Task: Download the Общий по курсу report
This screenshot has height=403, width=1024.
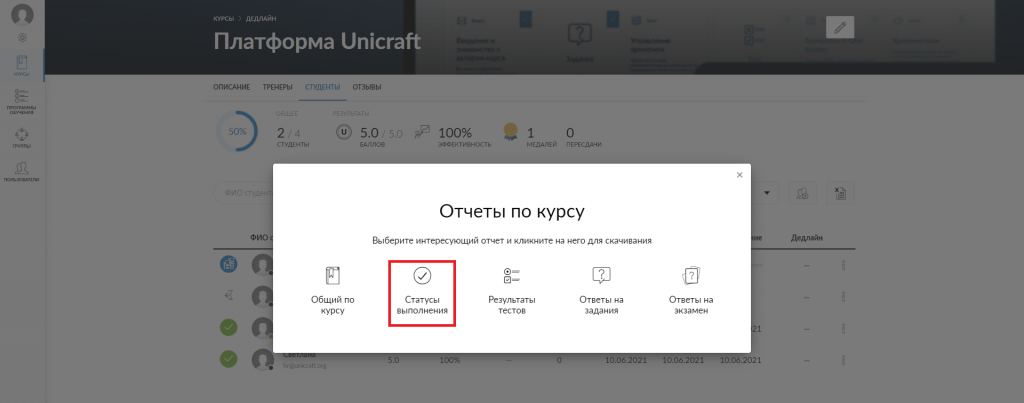Action: click(332, 292)
